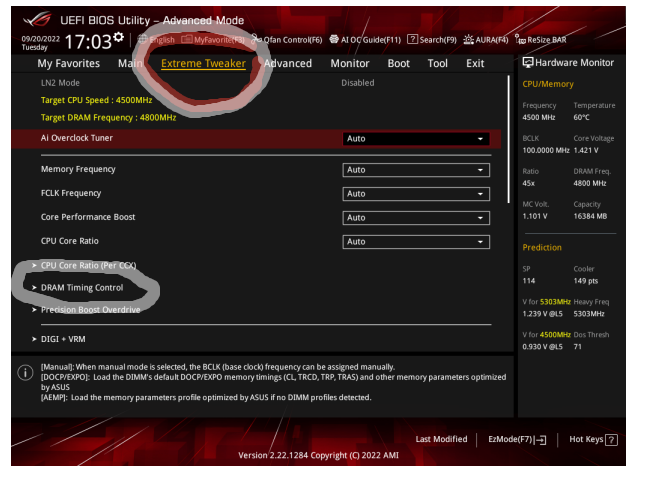Open the CPU Core Ratio dropdown

click(x=416, y=242)
